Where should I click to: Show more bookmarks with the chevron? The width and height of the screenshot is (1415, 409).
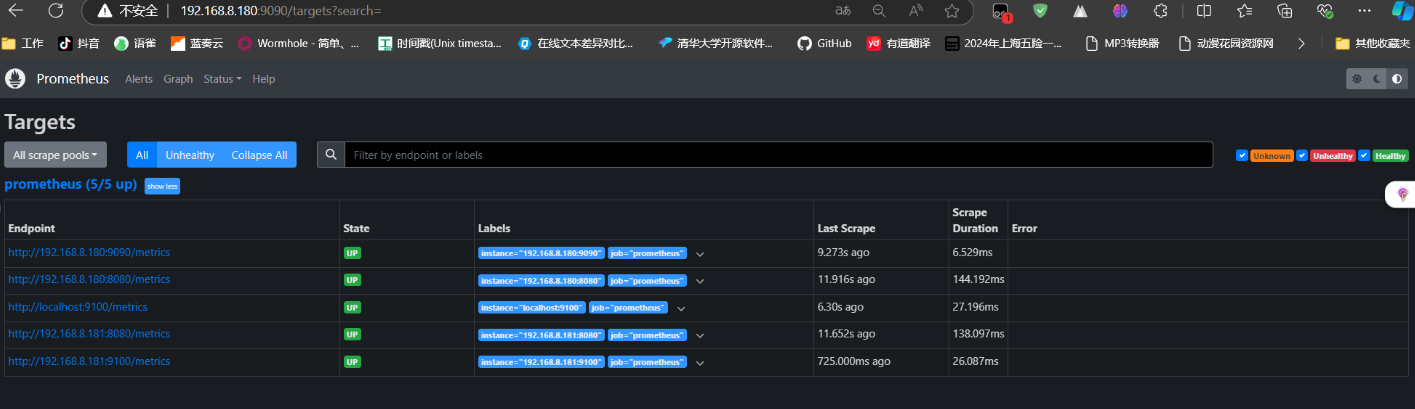[1301, 43]
